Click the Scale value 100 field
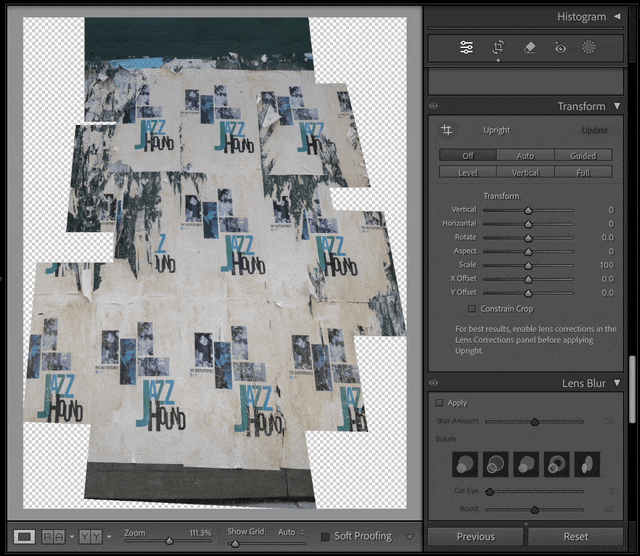 coord(606,265)
